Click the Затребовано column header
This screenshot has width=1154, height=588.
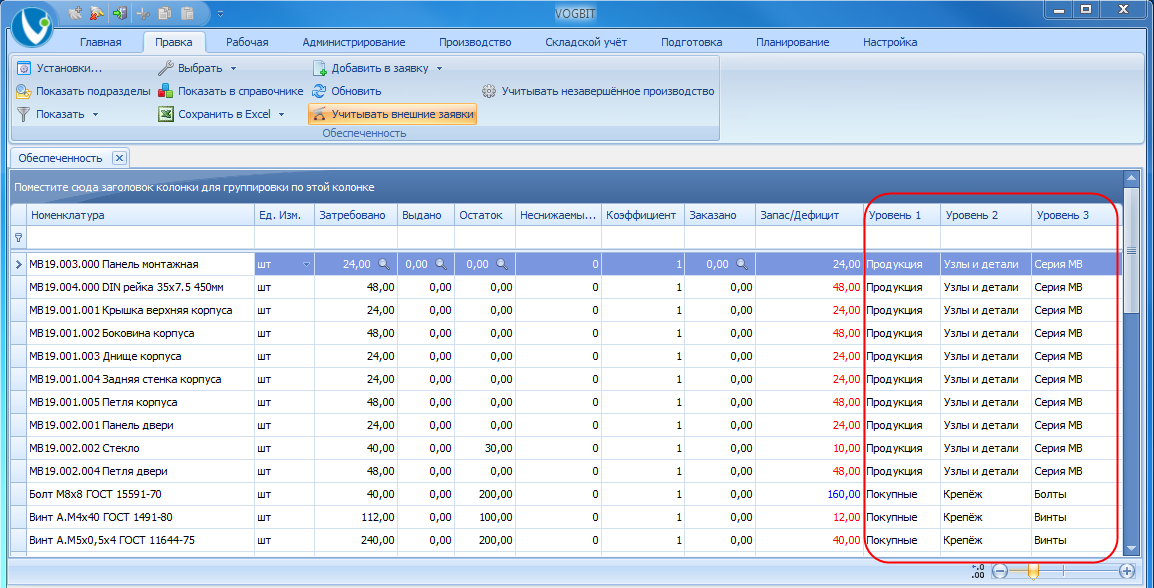pos(356,215)
